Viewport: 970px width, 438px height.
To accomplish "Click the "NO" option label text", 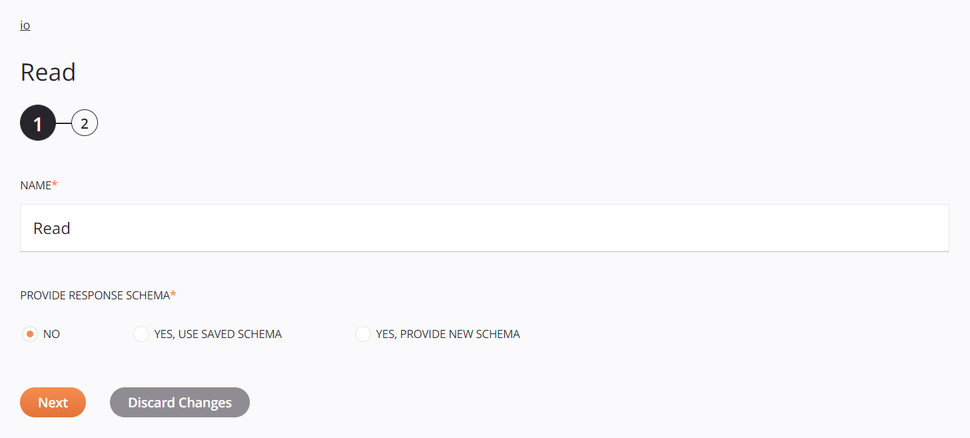I will [52, 334].
